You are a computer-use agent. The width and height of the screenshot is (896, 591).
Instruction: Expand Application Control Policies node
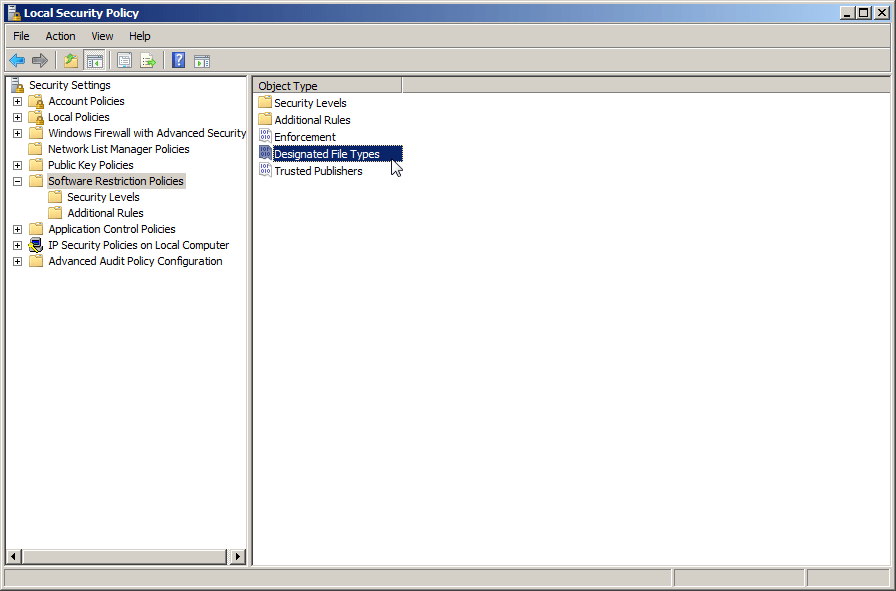[x=18, y=230]
